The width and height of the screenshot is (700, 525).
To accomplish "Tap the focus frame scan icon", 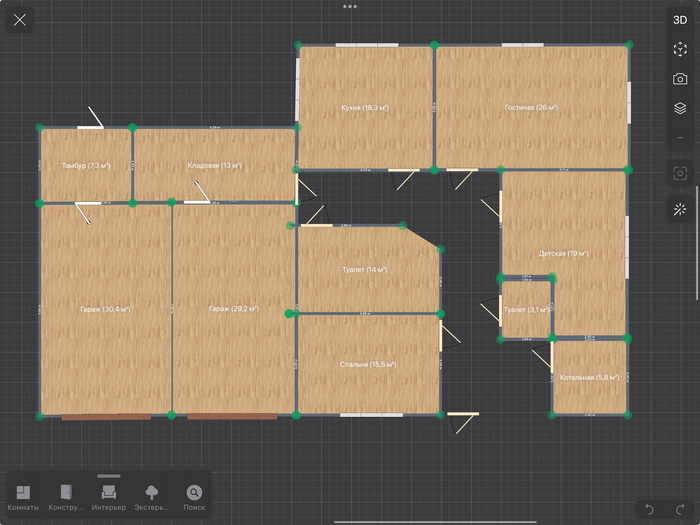I will [680, 173].
